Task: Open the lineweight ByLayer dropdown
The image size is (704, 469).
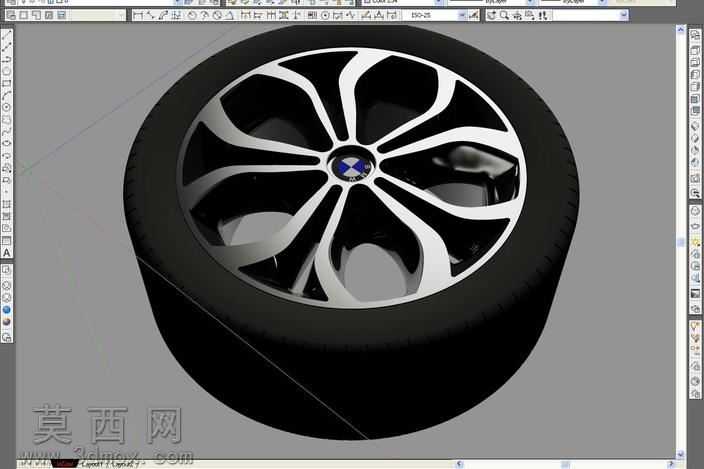Action: pos(602,2)
